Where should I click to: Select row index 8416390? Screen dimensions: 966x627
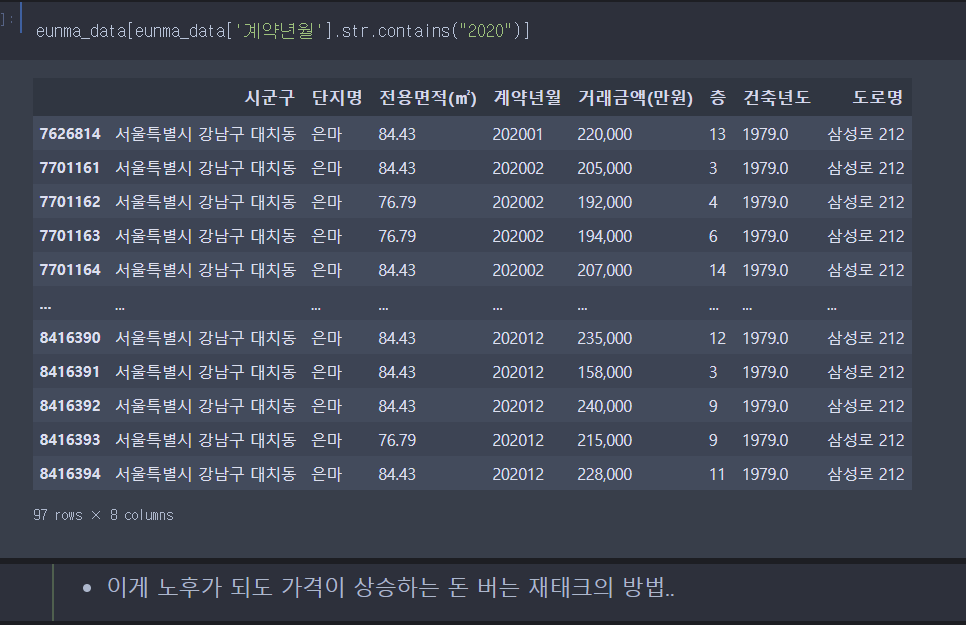coord(70,338)
